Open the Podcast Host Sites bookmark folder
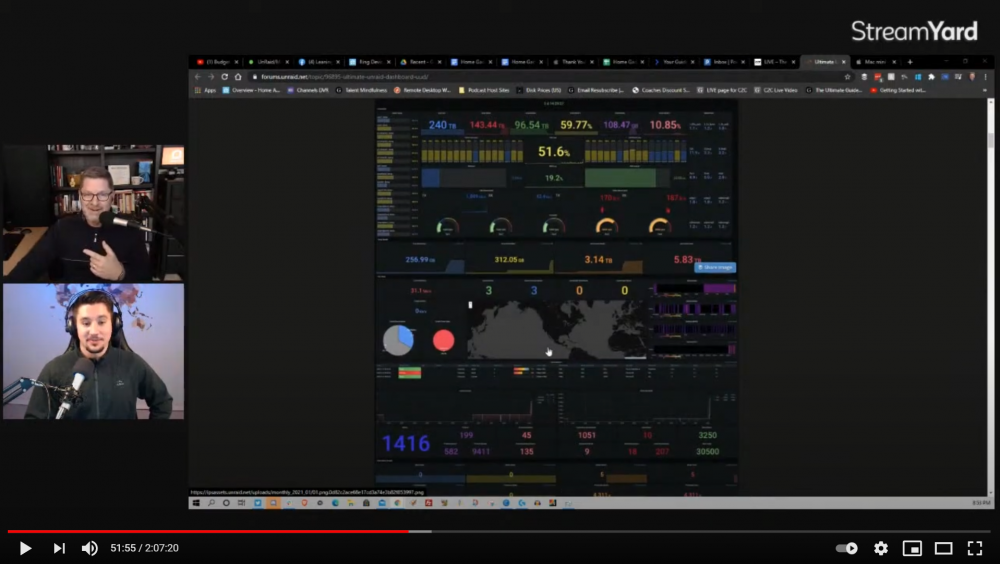This screenshot has height=564, width=1000. coord(484,90)
